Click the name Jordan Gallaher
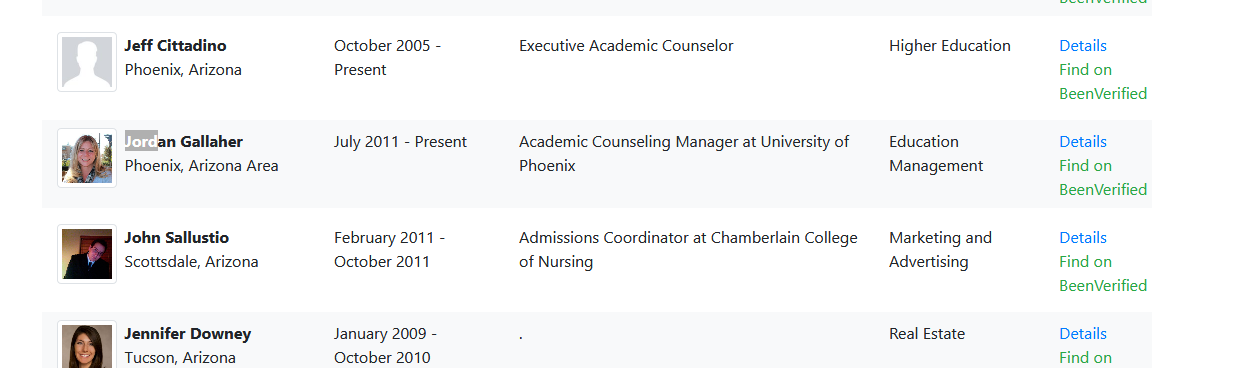1234x368 pixels. point(184,142)
